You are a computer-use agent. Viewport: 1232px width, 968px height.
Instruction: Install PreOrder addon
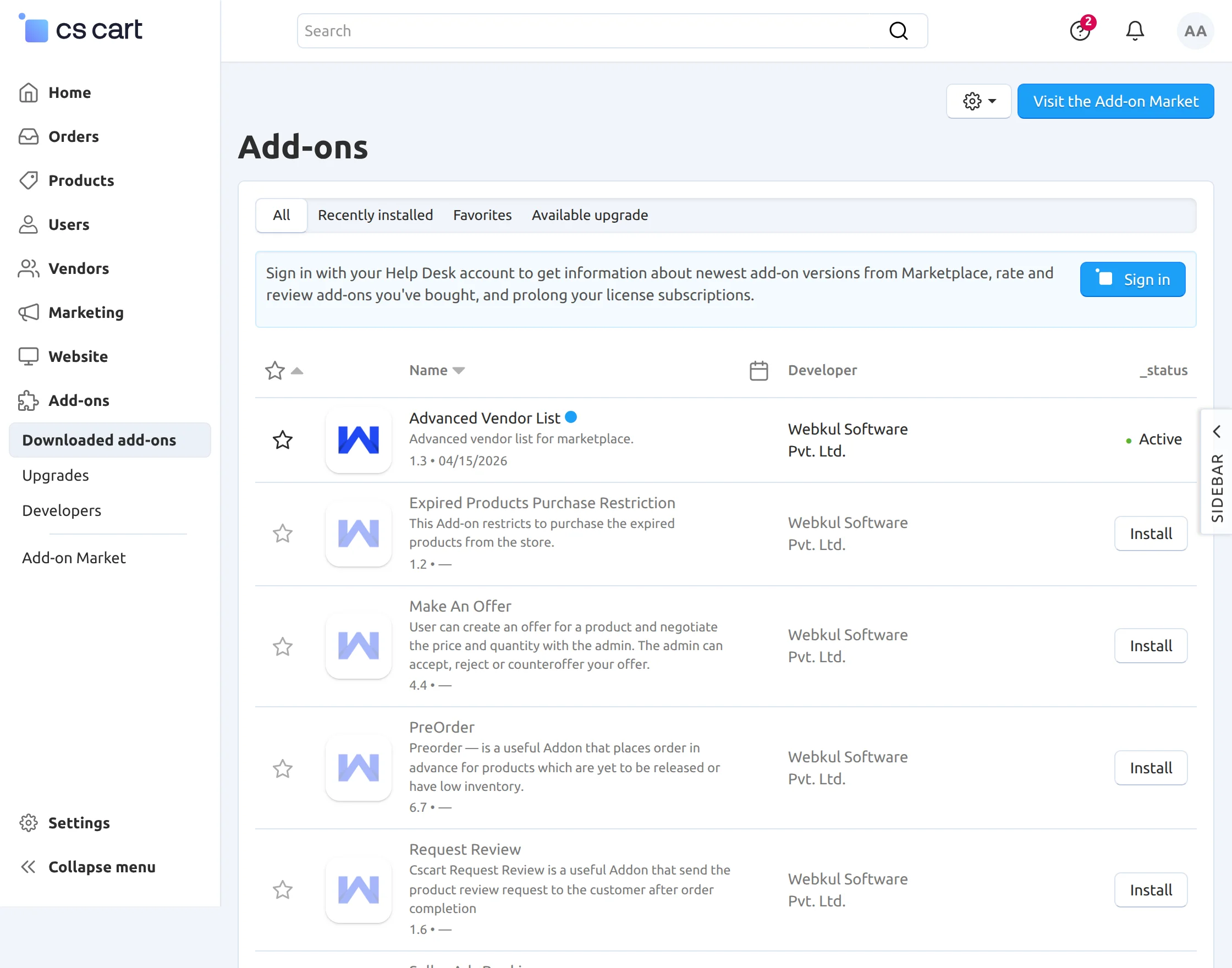coord(1151,768)
